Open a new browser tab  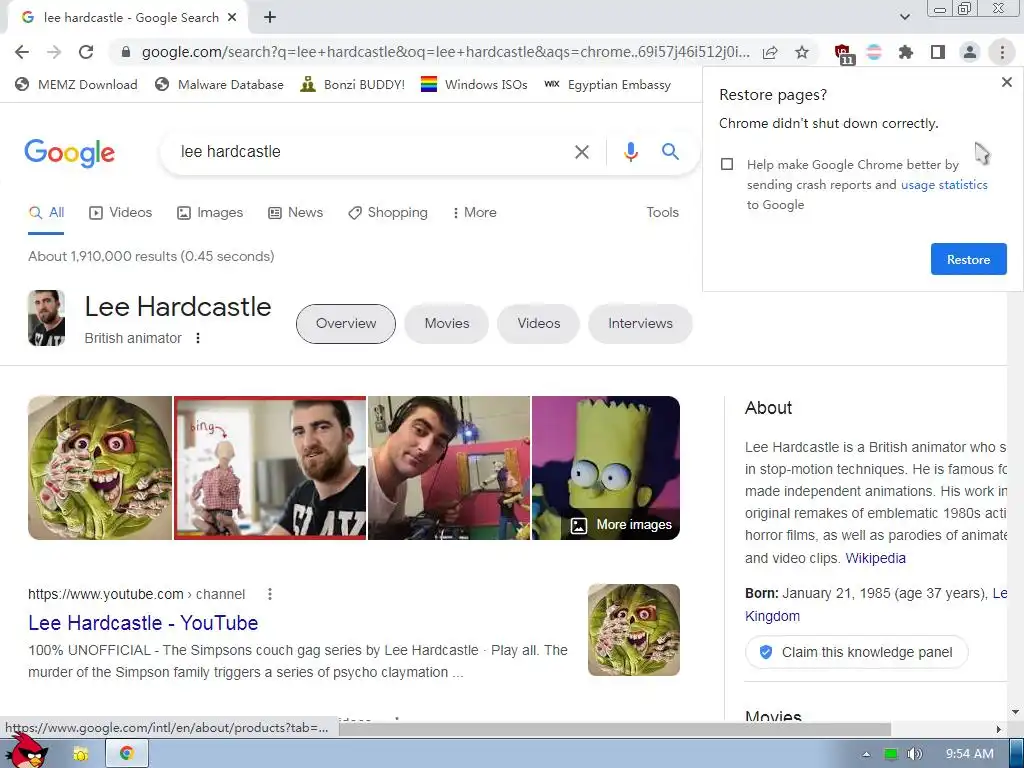coord(270,18)
